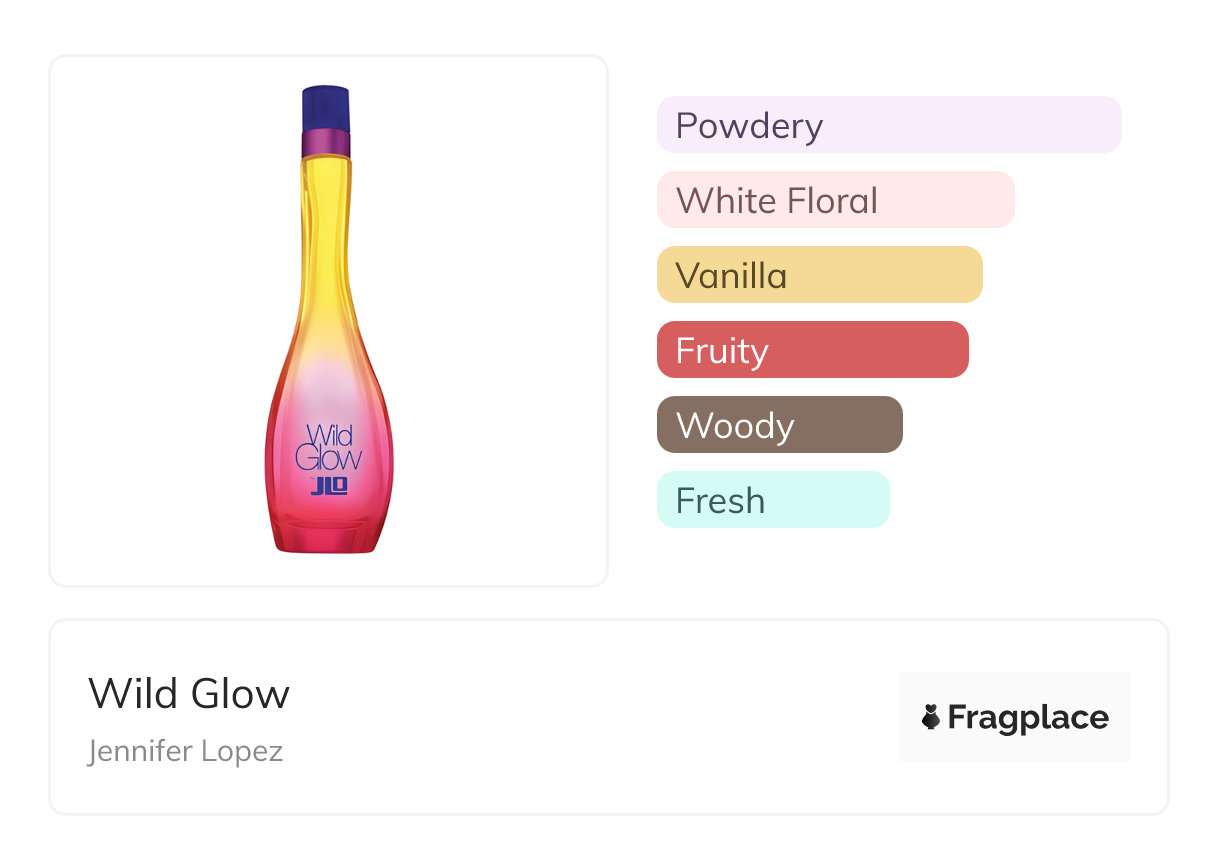Choose the mint Fresh accord bar
Viewport: 1218px width, 864px height.
point(772,500)
